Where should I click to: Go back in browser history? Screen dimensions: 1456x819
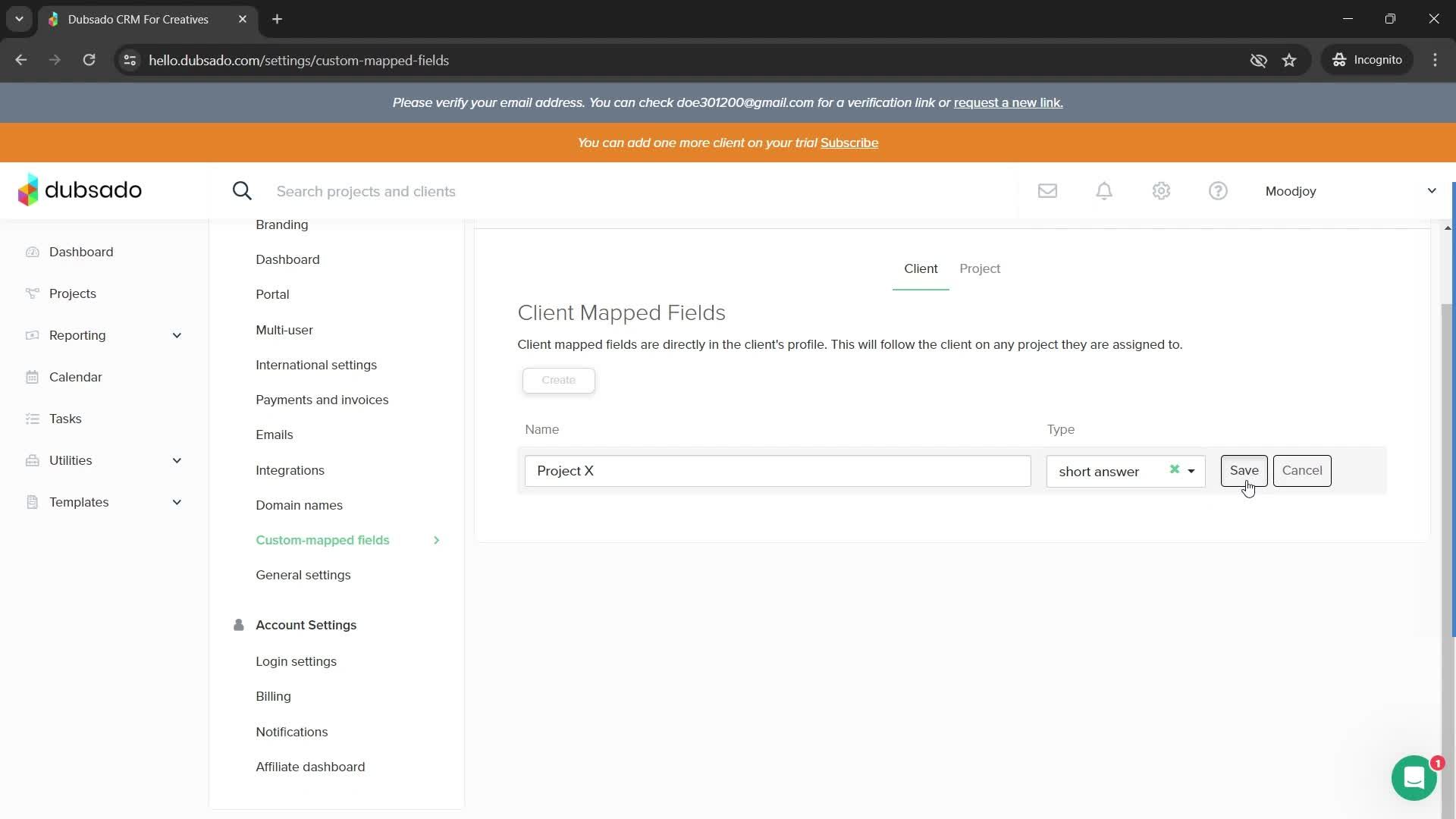pos(20,60)
